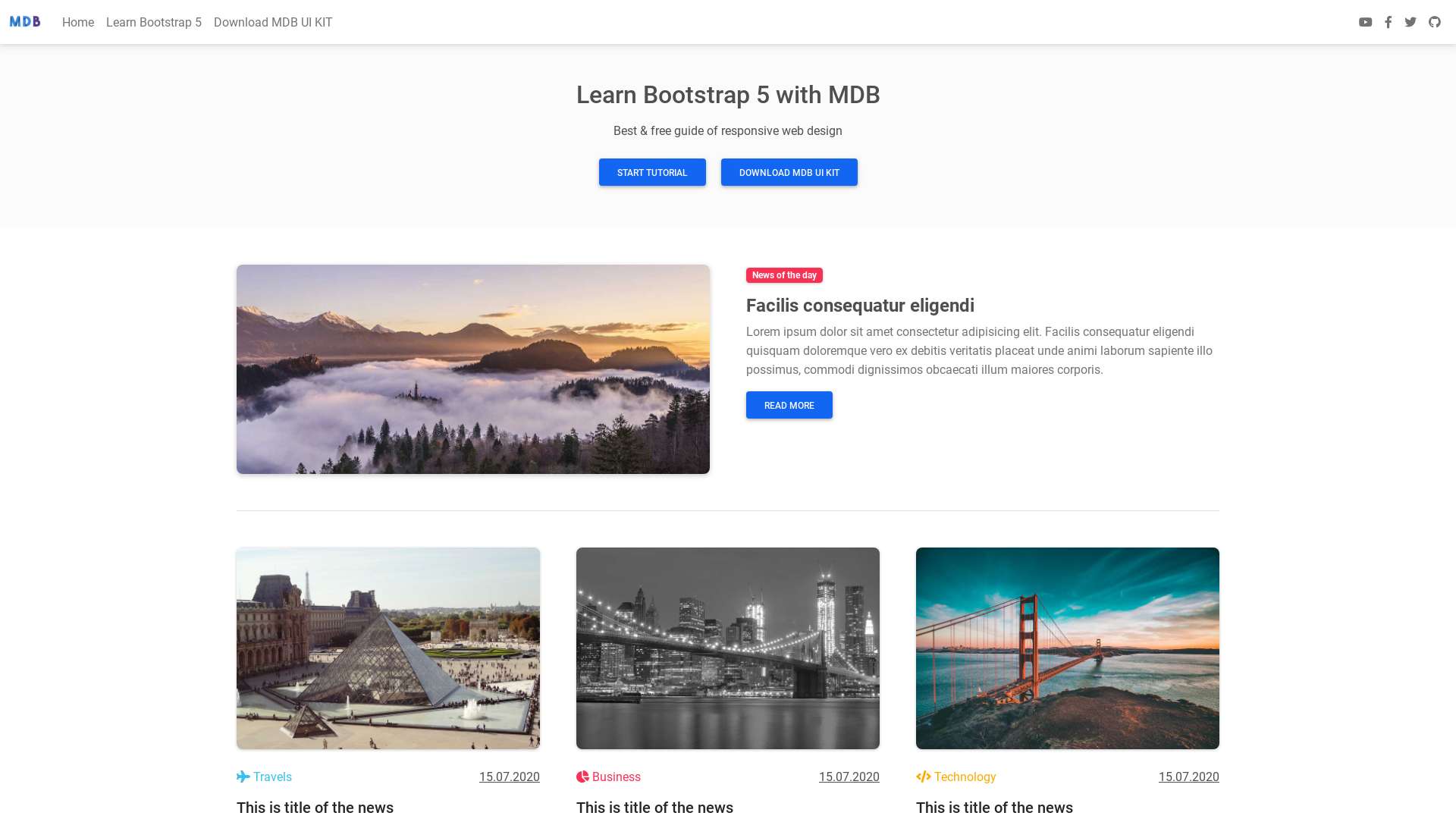Viewport: 1456px width, 819px height.
Task: Click the 'Best & free guide' subtitle
Action: [x=728, y=130]
